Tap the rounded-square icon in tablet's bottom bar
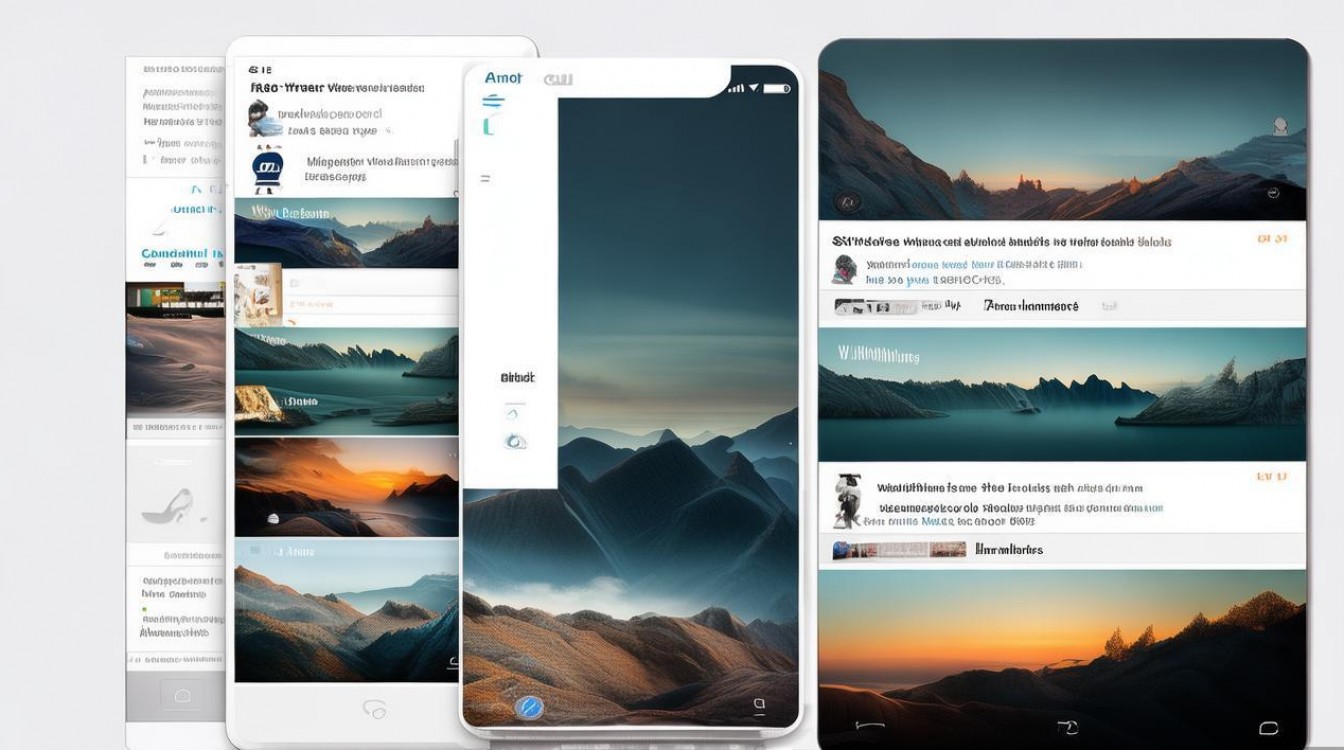This screenshot has width=1344, height=750. (1268, 727)
